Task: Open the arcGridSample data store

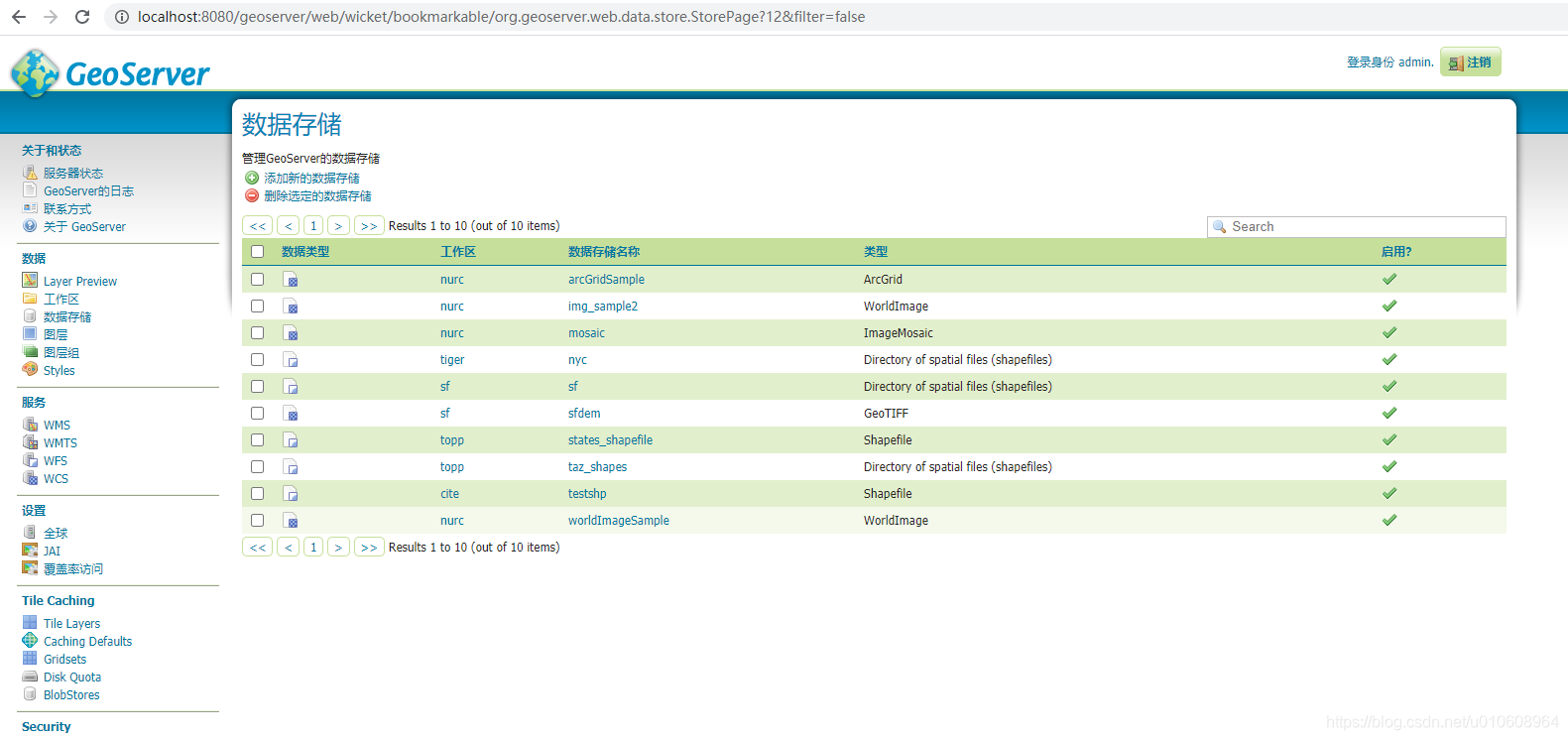Action: tap(606, 280)
